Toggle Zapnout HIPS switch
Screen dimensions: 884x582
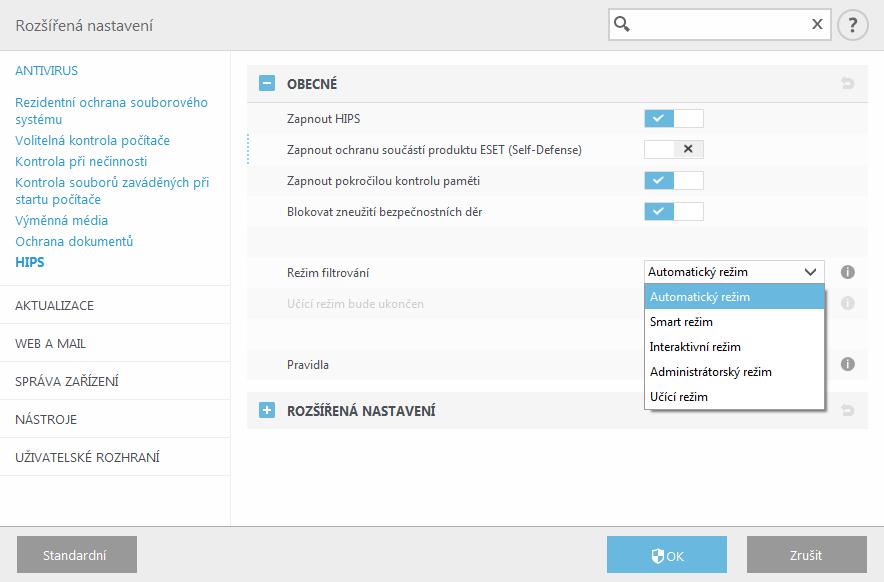[x=674, y=118]
